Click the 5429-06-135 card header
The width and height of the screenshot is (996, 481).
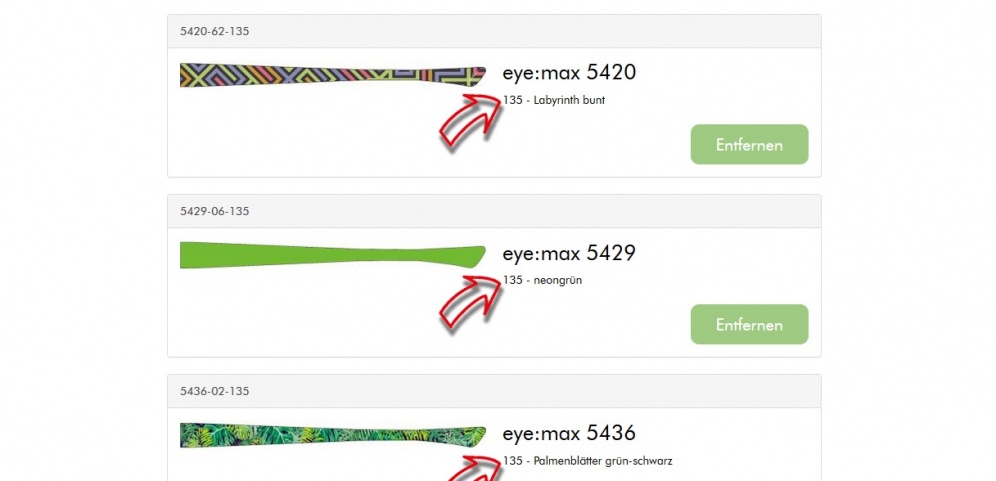tap(494, 211)
